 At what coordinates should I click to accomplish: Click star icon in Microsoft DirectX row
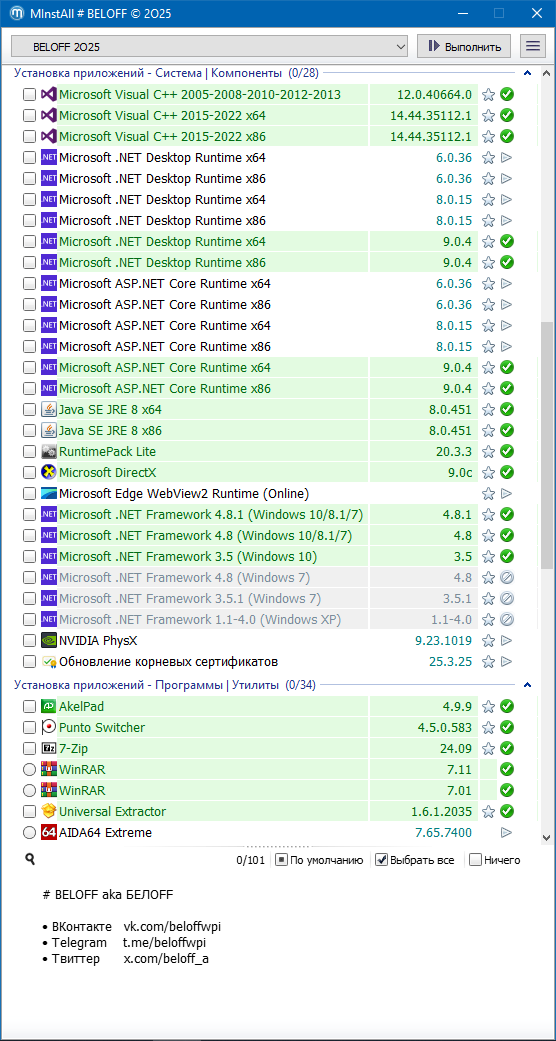pos(488,473)
